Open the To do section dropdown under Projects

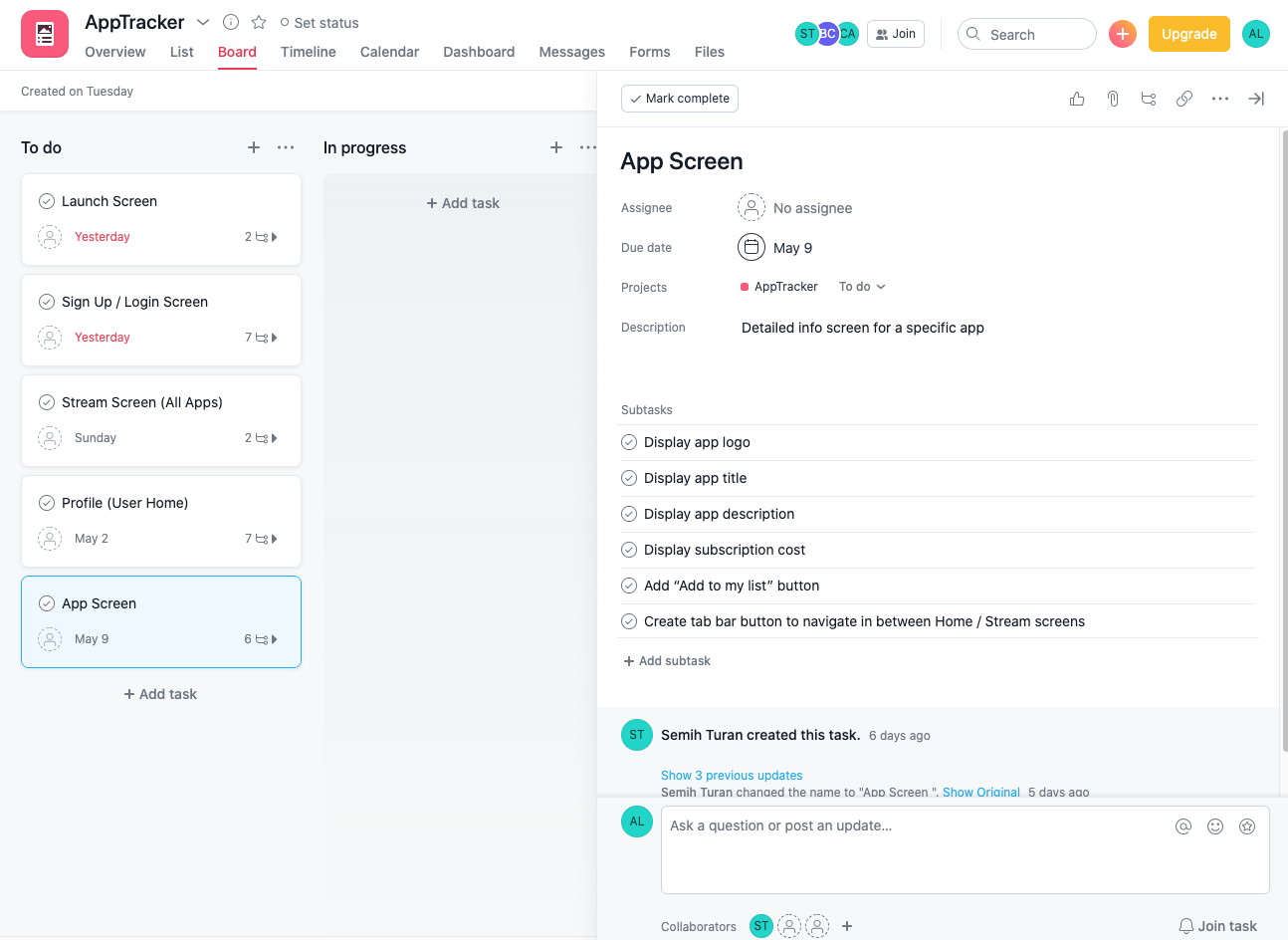coord(861,287)
